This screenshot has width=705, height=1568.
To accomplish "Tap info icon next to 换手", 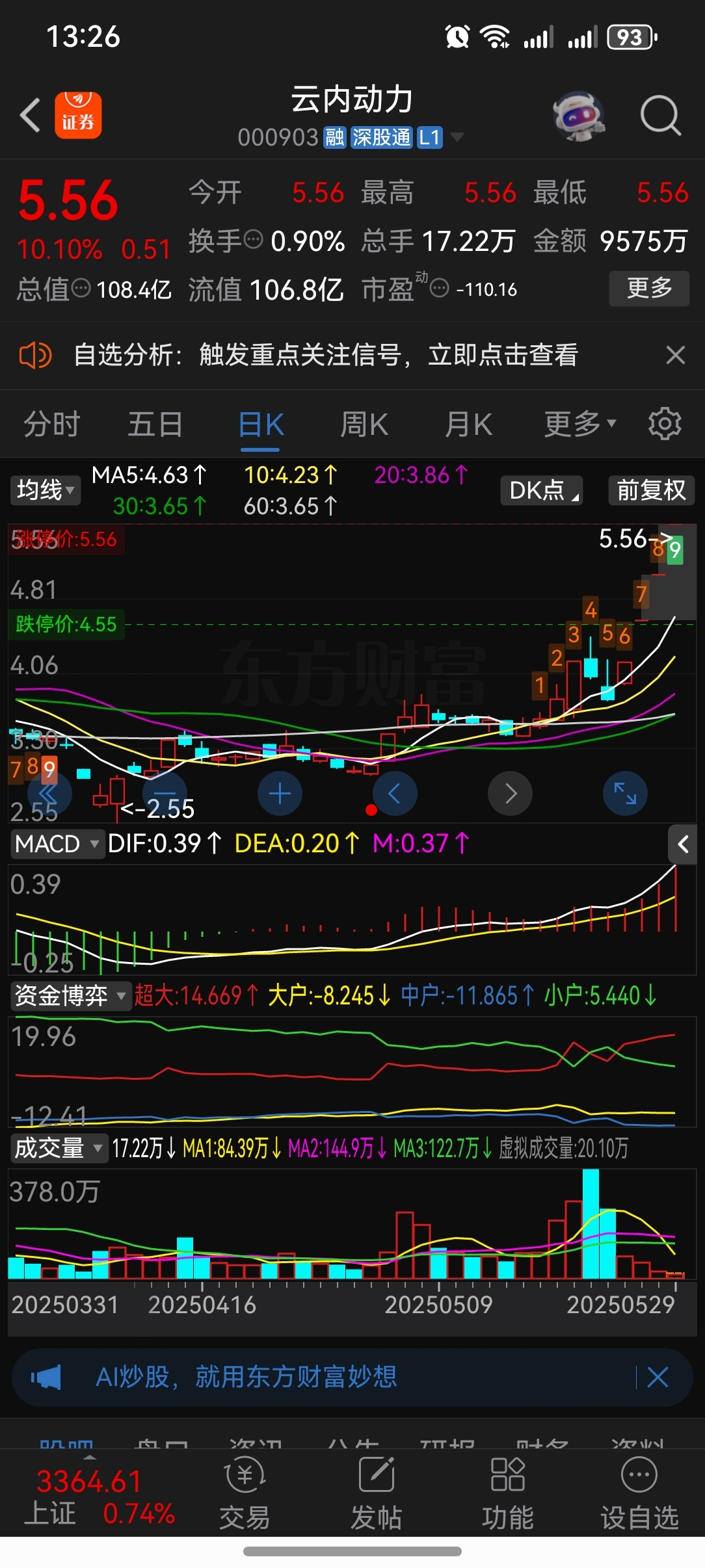I will click(253, 239).
